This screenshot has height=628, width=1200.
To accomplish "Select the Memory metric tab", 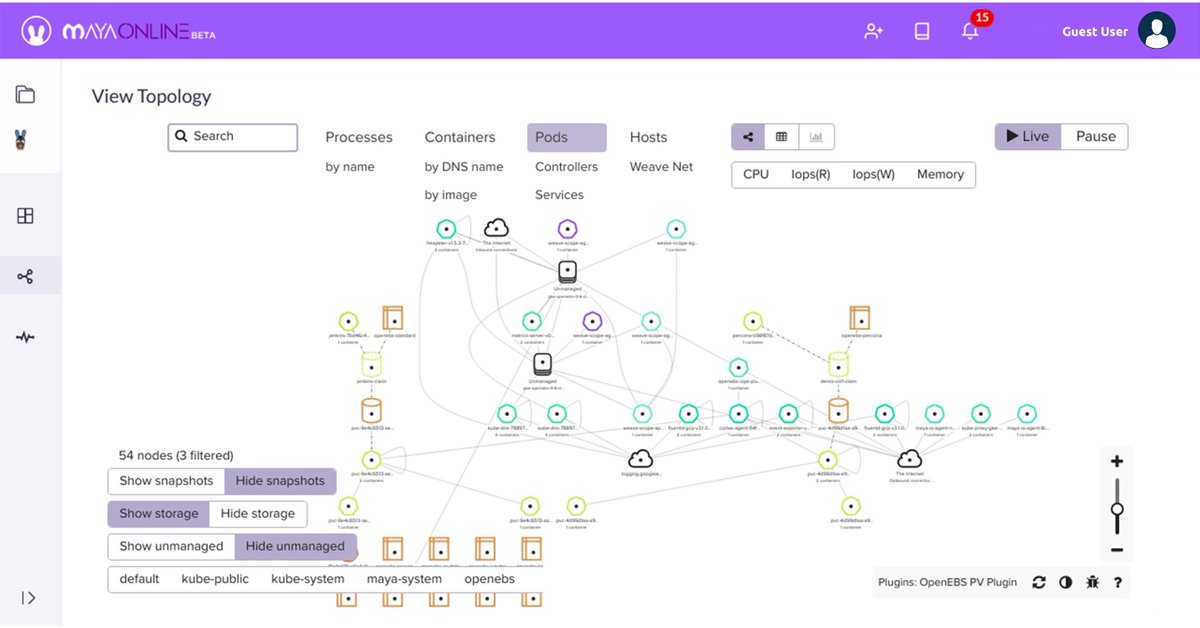I will pos(940,174).
